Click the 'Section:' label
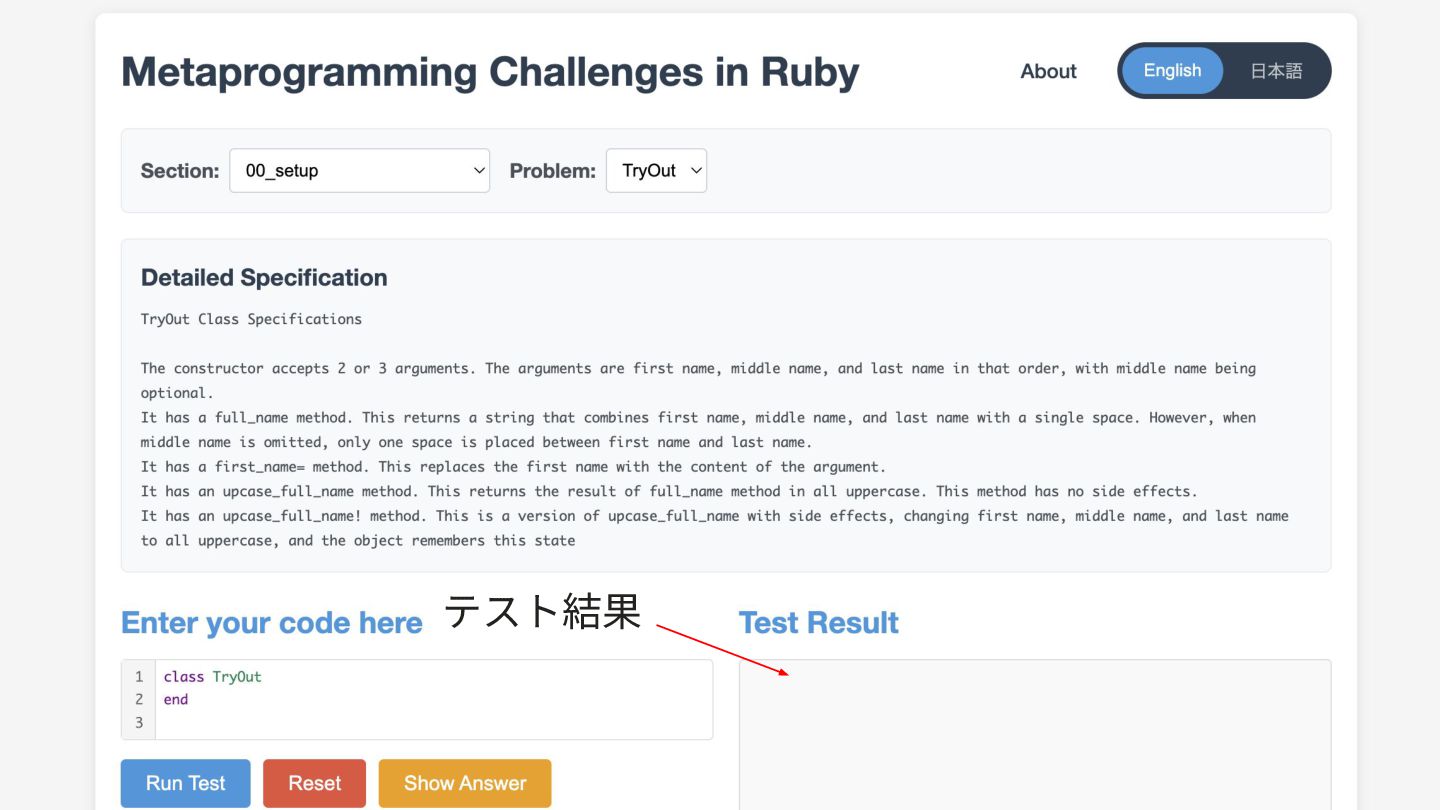Image resolution: width=1440 pixels, height=810 pixels. tap(180, 171)
